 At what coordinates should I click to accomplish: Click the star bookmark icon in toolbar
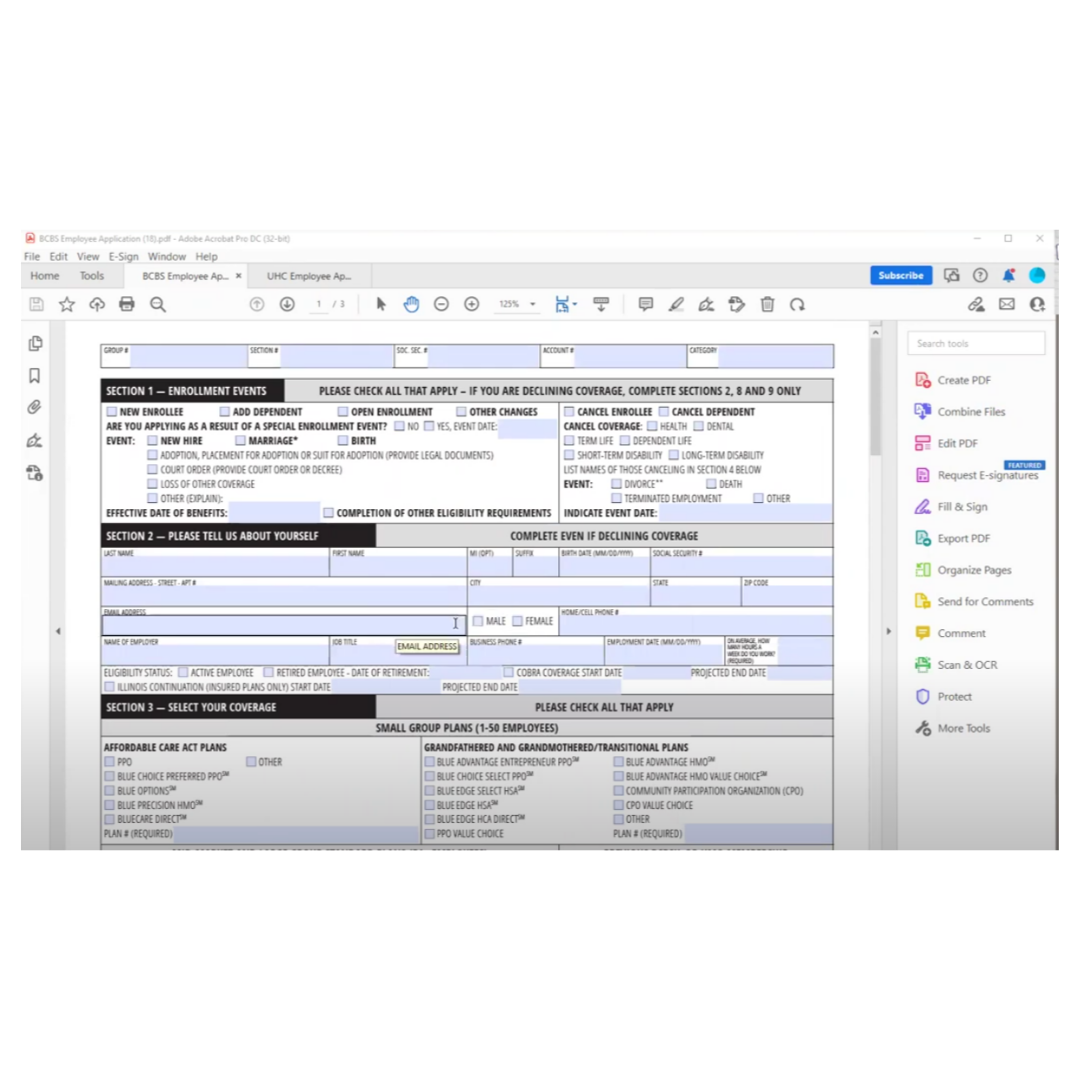point(67,304)
